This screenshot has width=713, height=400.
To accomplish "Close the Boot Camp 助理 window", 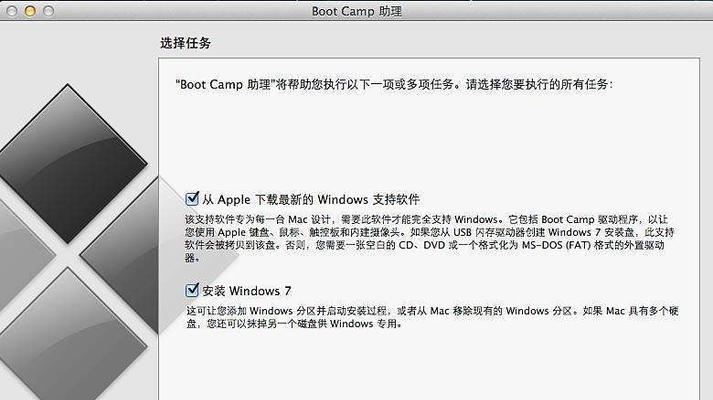I will pos(12,11).
